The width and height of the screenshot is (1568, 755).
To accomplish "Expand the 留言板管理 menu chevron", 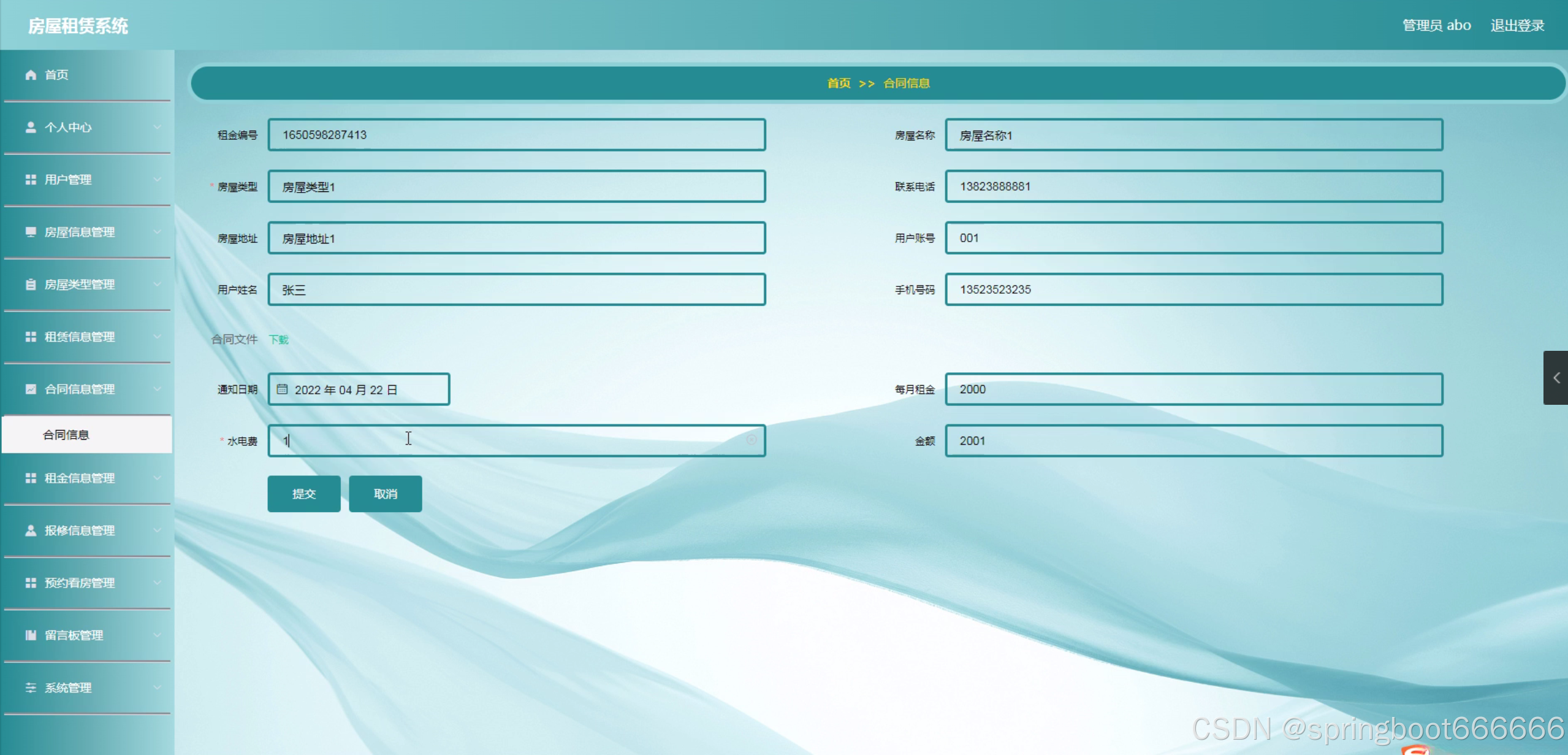I will click(x=158, y=635).
